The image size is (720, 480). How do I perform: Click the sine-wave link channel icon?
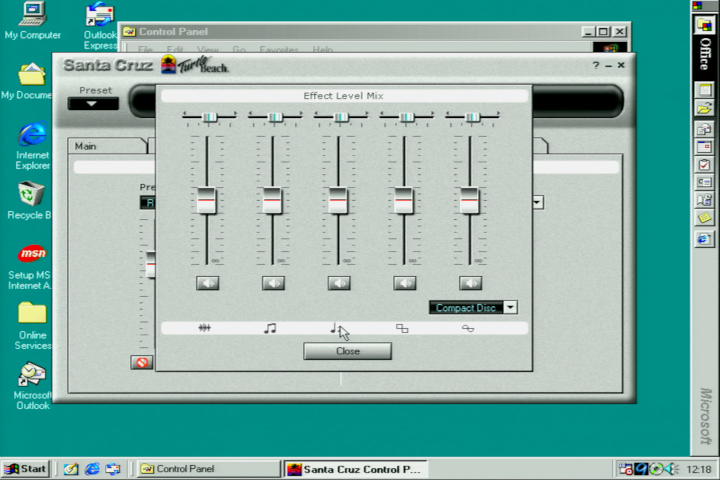[x=467, y=328]
